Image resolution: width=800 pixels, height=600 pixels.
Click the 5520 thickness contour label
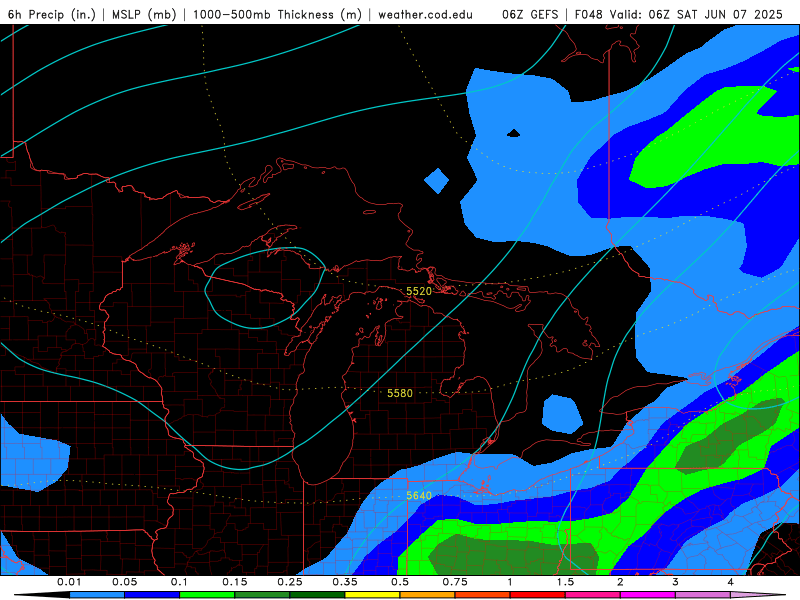point(419,291)
